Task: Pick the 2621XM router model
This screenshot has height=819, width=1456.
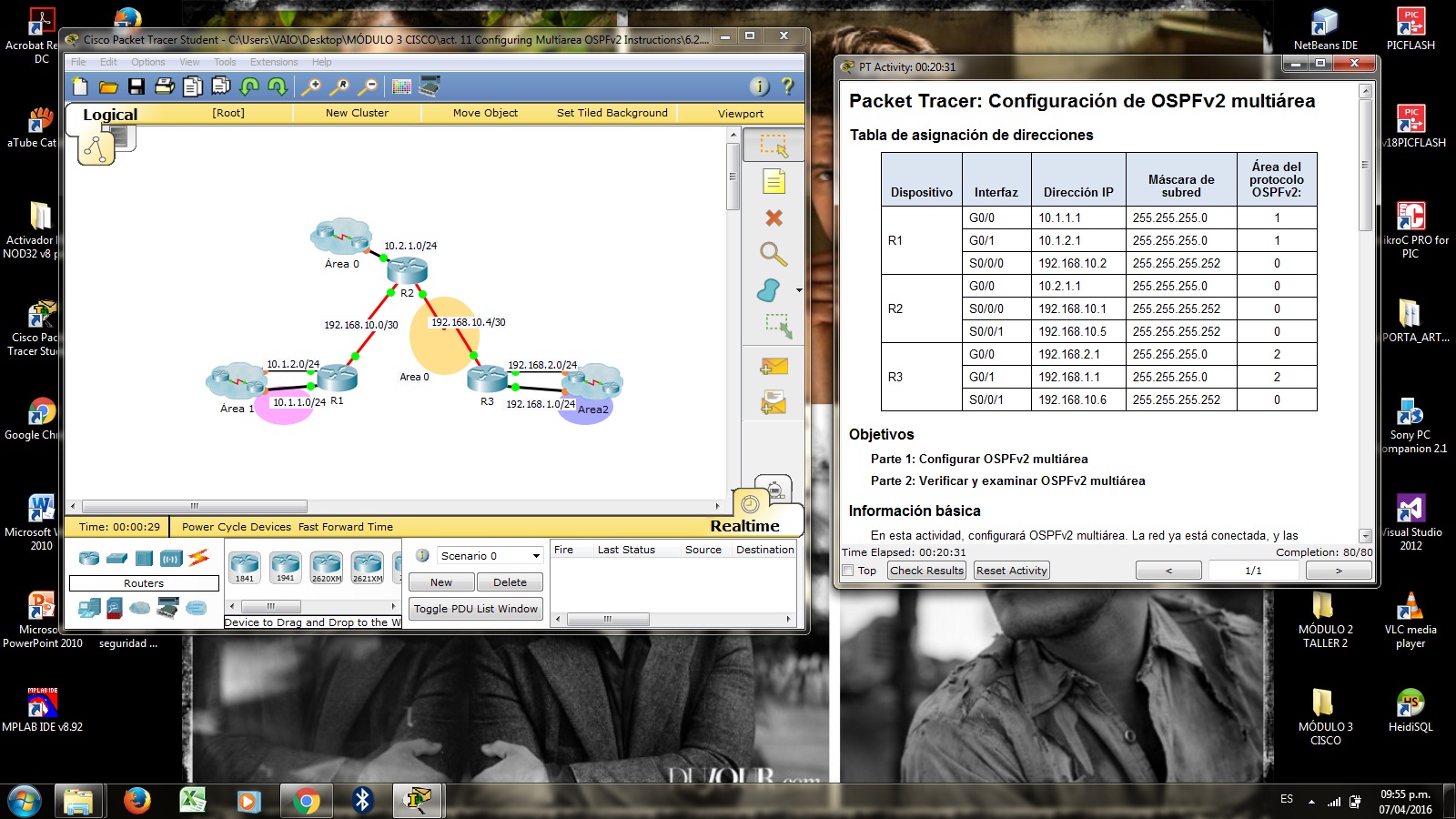Action: pyautogui.click(x=368, y=568)
